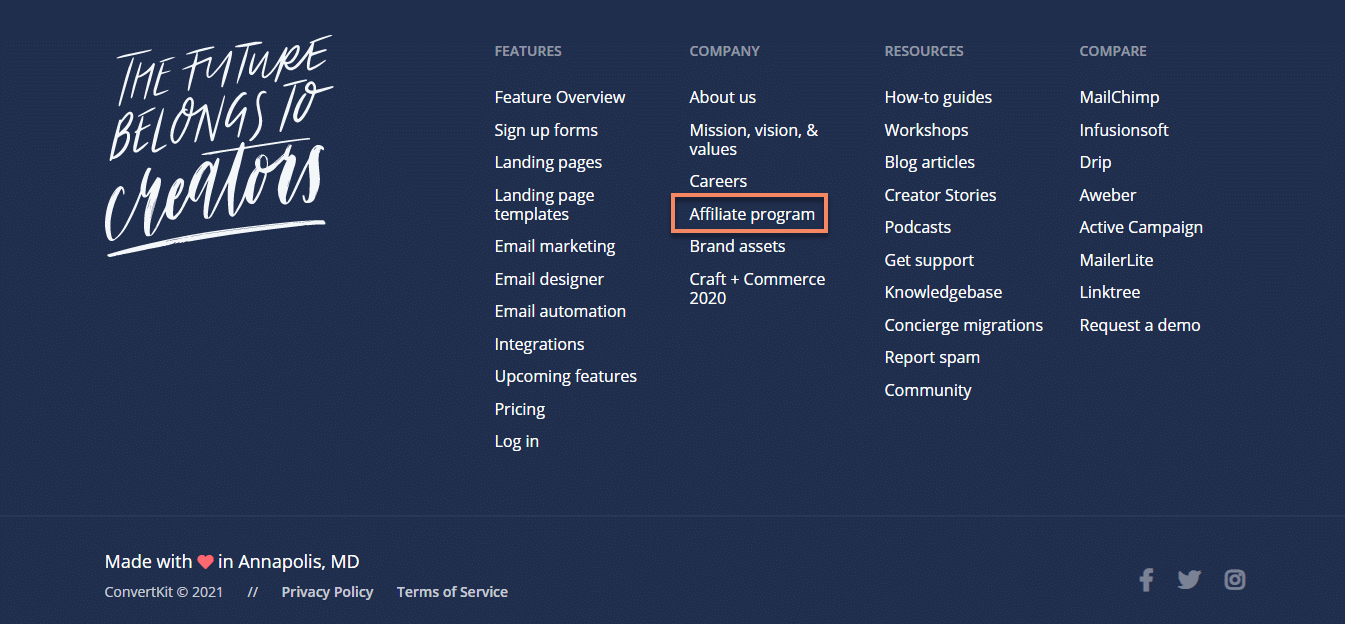Open ConvertKit's Twitter profile
This screenshot has height=624, width=1345.
pyautogui.click(x=1189, y=579)
